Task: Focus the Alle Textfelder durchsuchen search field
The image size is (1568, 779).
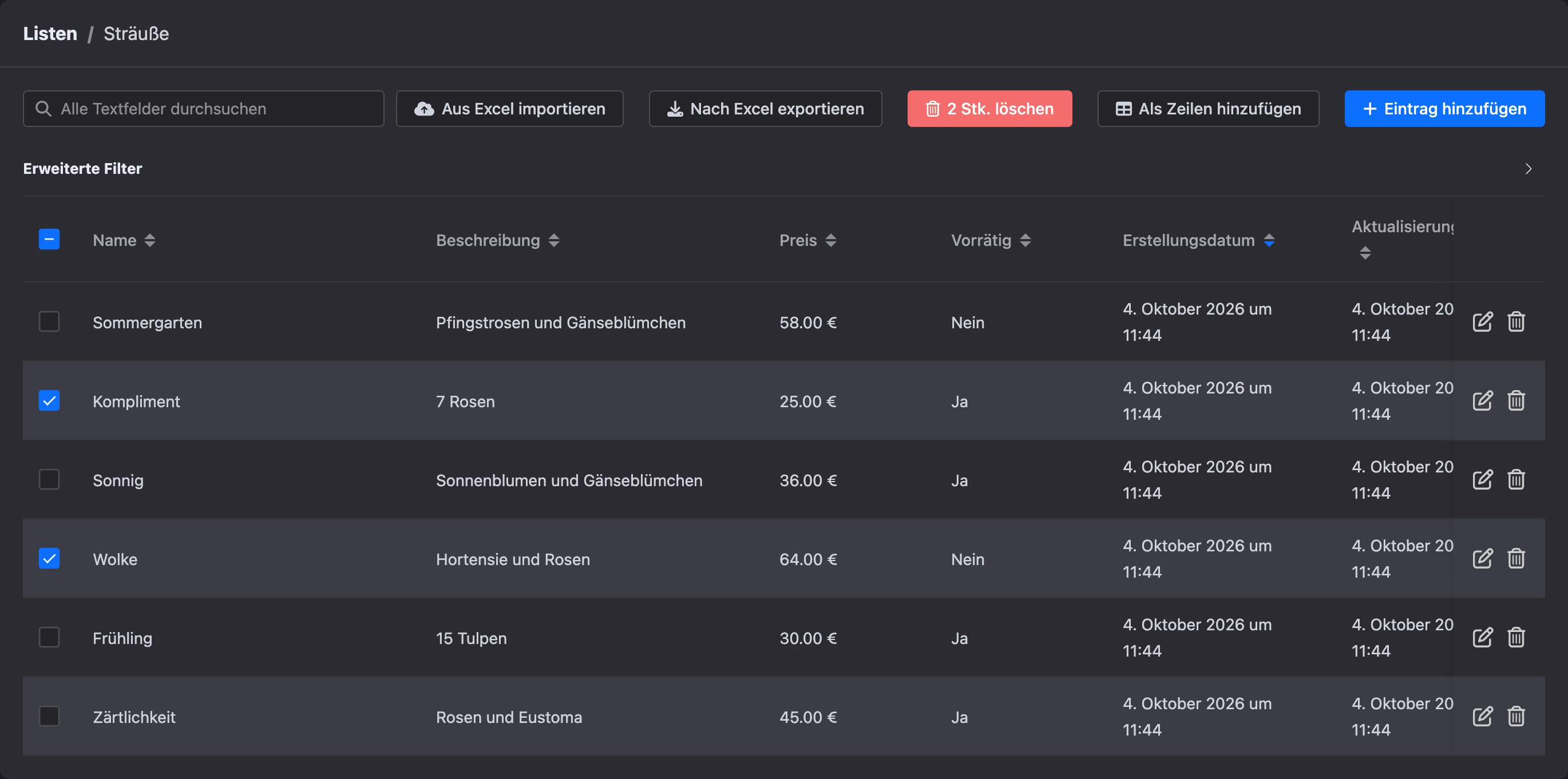Action: [203, 109]
